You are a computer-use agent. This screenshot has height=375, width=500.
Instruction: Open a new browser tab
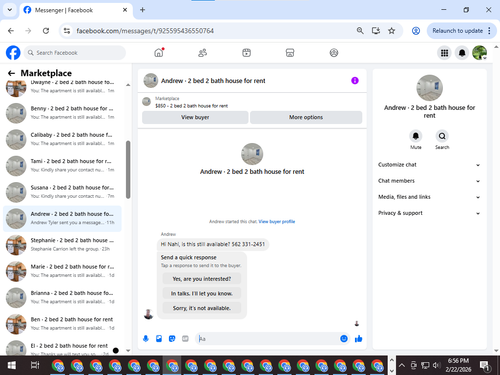click(142, 10)
